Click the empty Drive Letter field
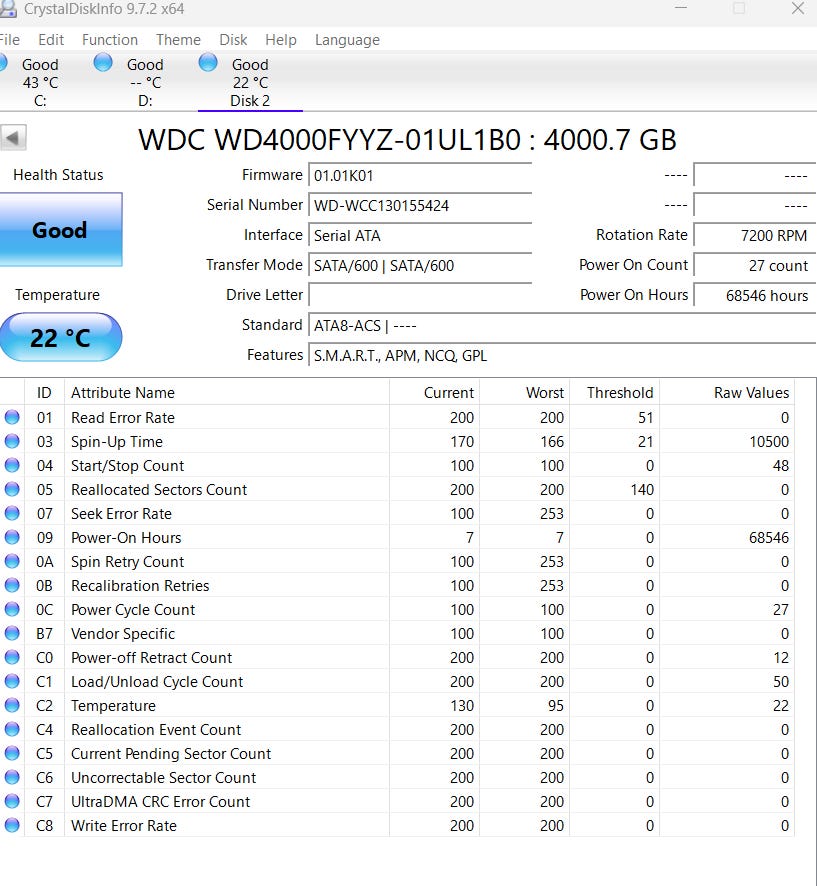Screen dimensions: 817x886 [x=420, y=296]
